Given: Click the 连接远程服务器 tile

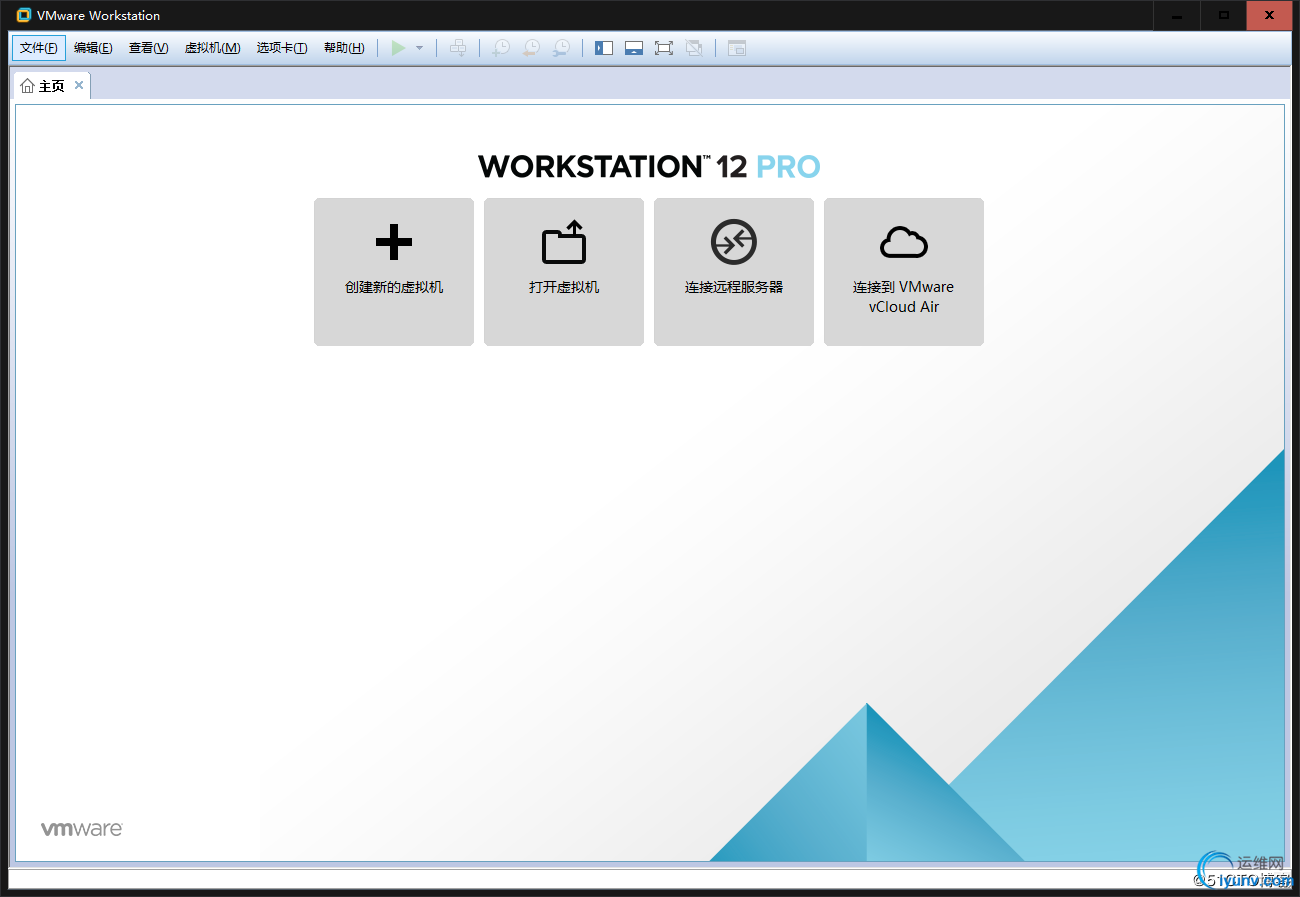Looking at the screenshot, I should [734, 272].
